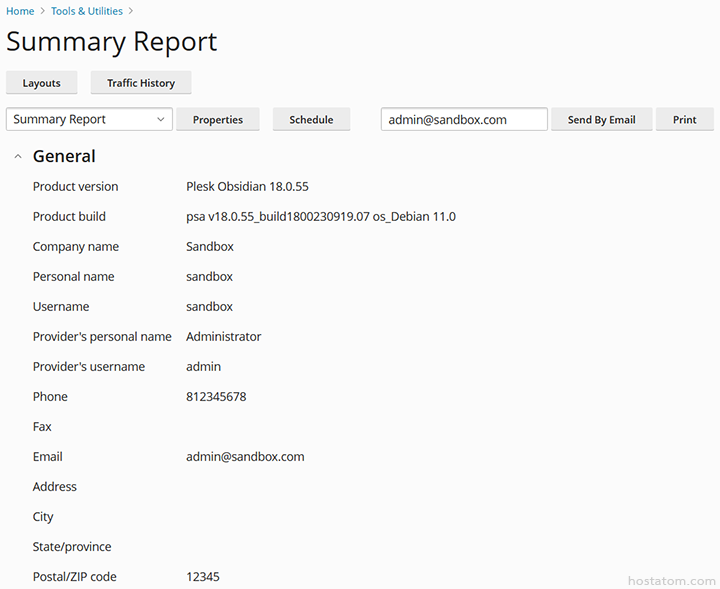Image resolution: width=720 pixels, height=589 pixels.
Task: Print the summary report
Action: coord(684,119)
